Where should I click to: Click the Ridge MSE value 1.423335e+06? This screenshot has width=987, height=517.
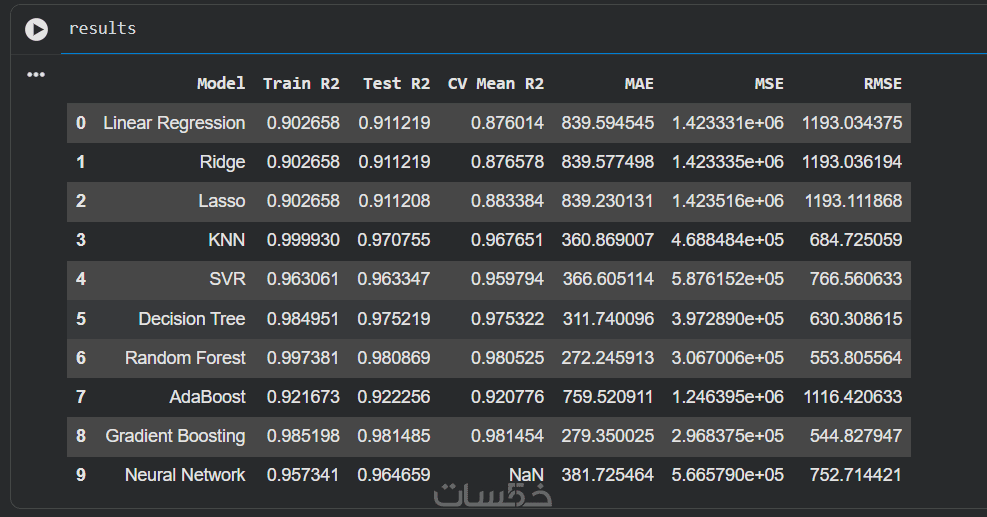[x=728, y=162]
